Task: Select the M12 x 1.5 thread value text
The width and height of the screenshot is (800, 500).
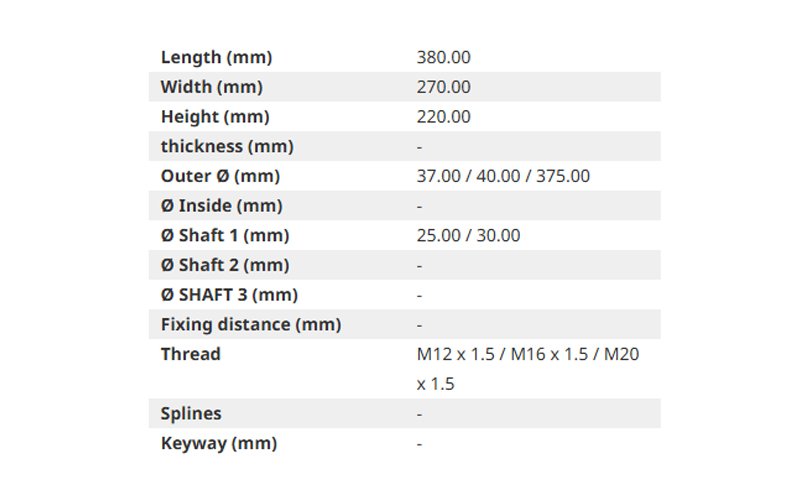Action: [456, 354]
